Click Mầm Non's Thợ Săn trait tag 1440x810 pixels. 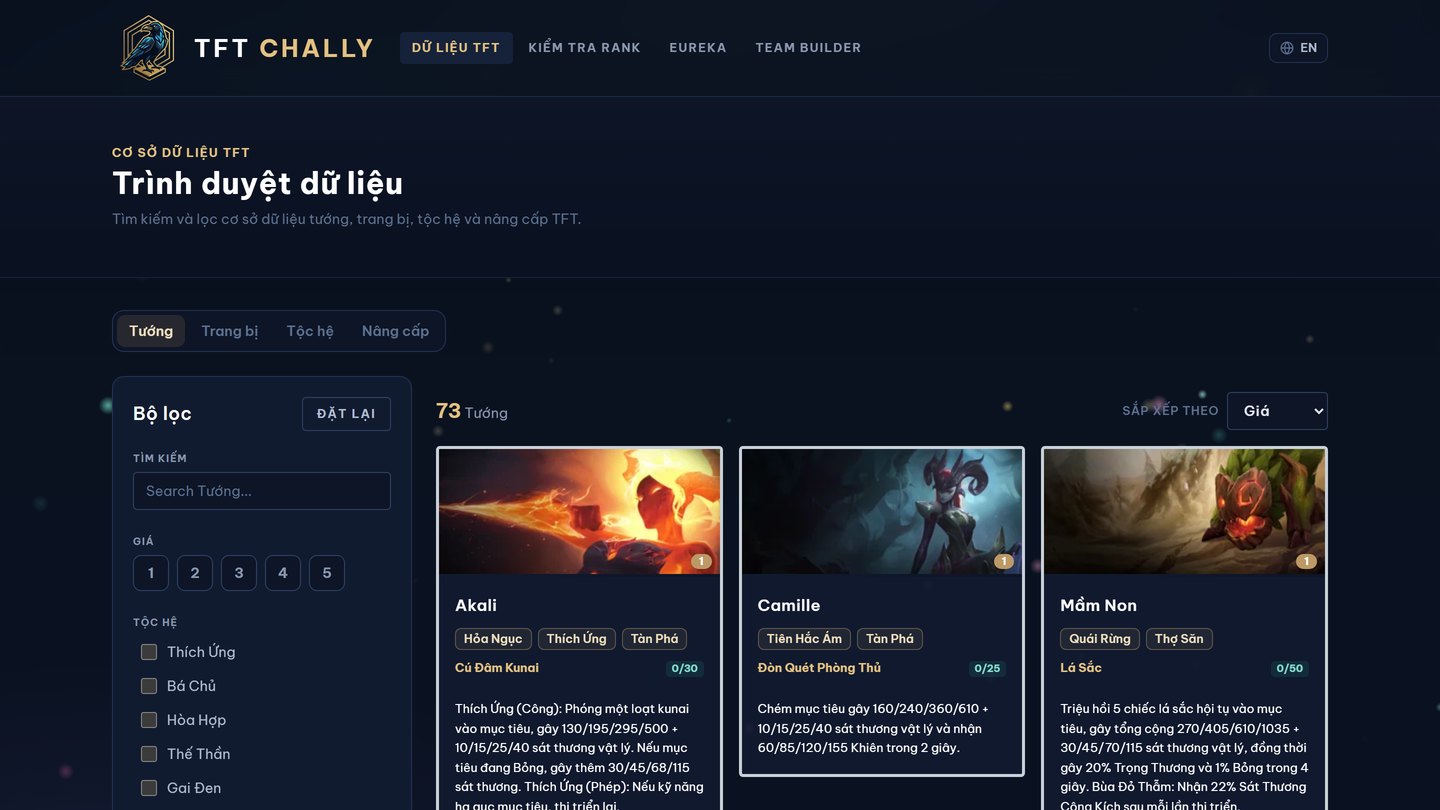1179,639
